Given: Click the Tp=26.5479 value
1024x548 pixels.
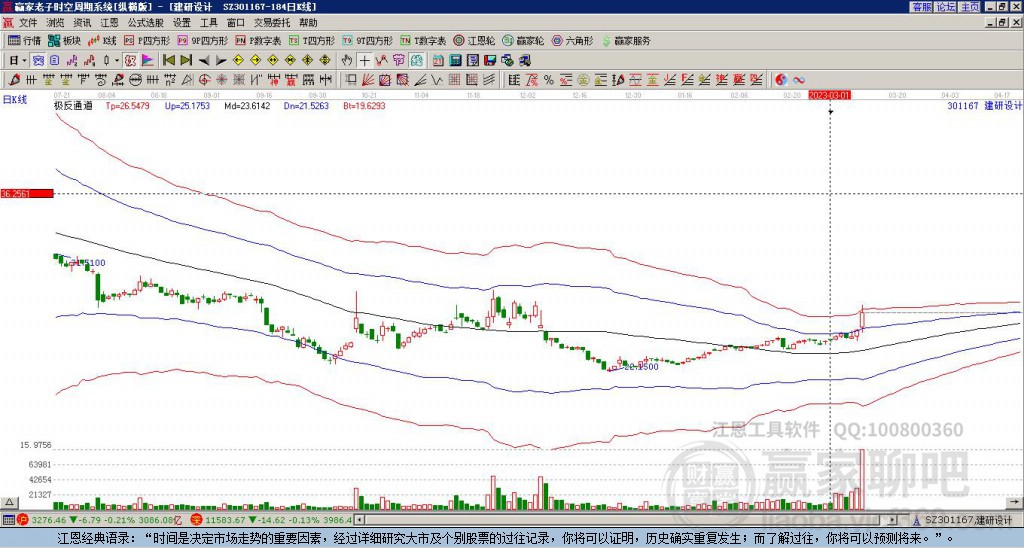Looking at the screenshot, I should 127,105.
